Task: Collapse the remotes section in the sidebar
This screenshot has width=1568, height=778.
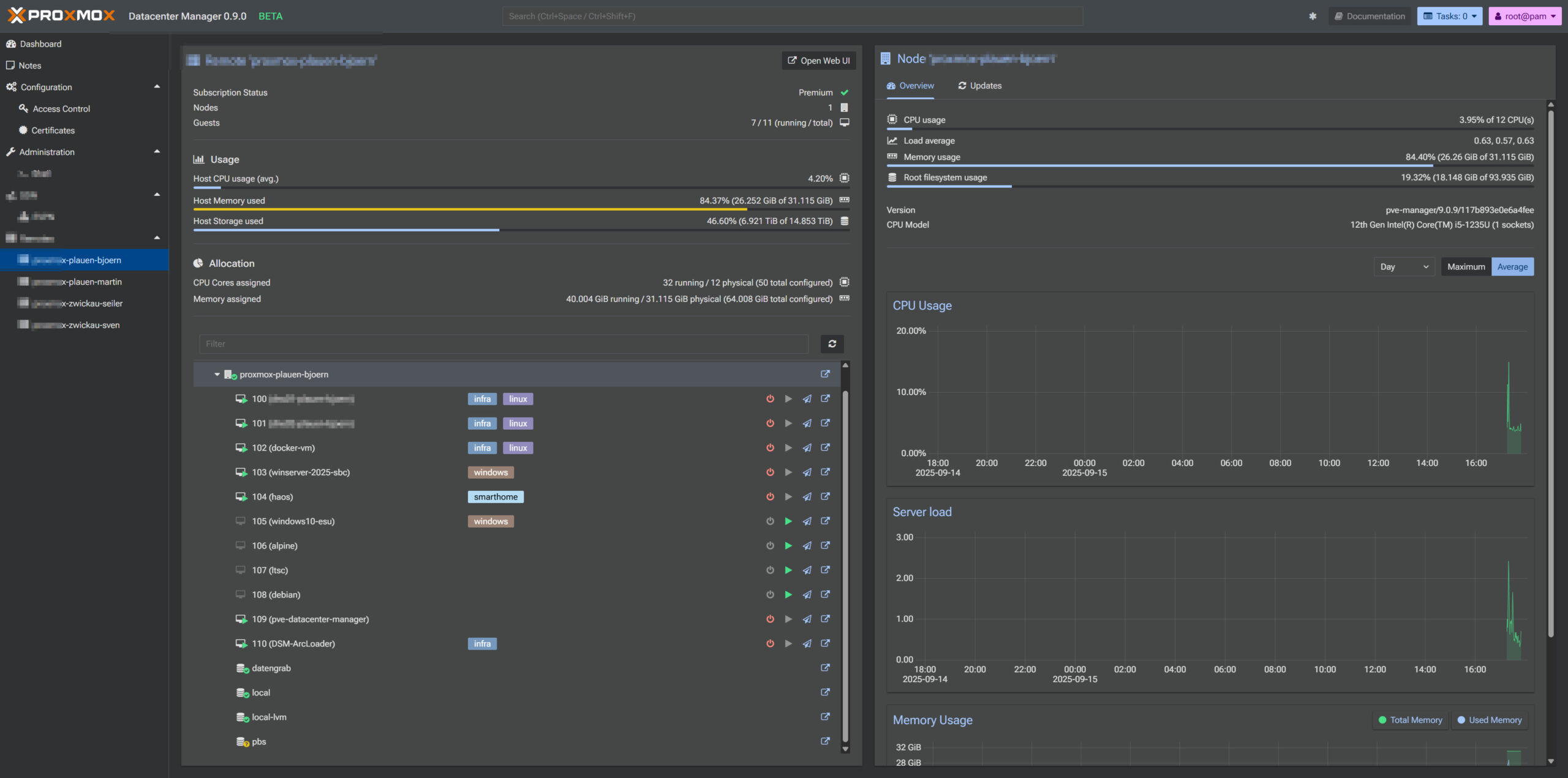Action: pyautogui.click(x=157, y=238)
